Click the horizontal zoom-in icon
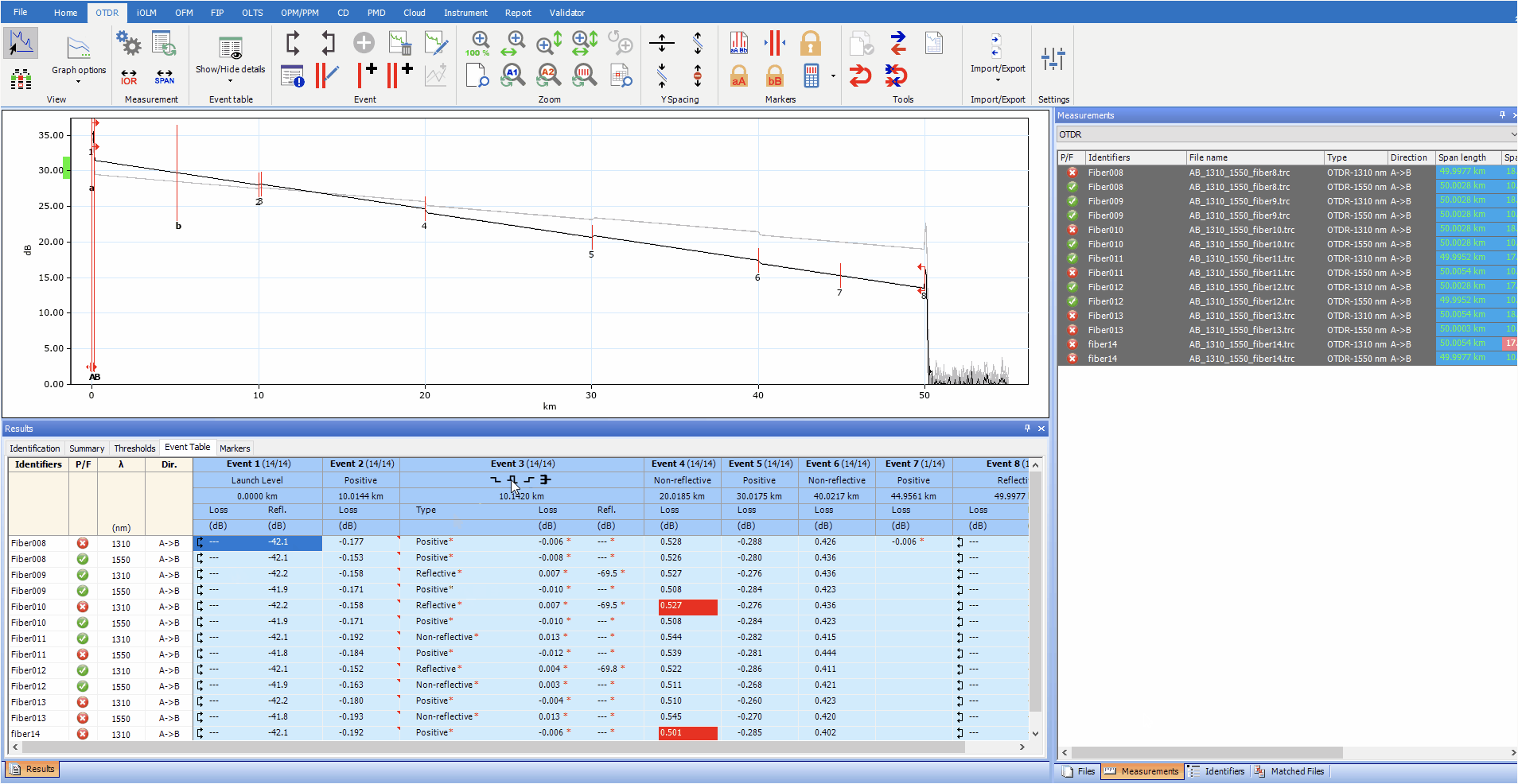 [x=514, y=44]
